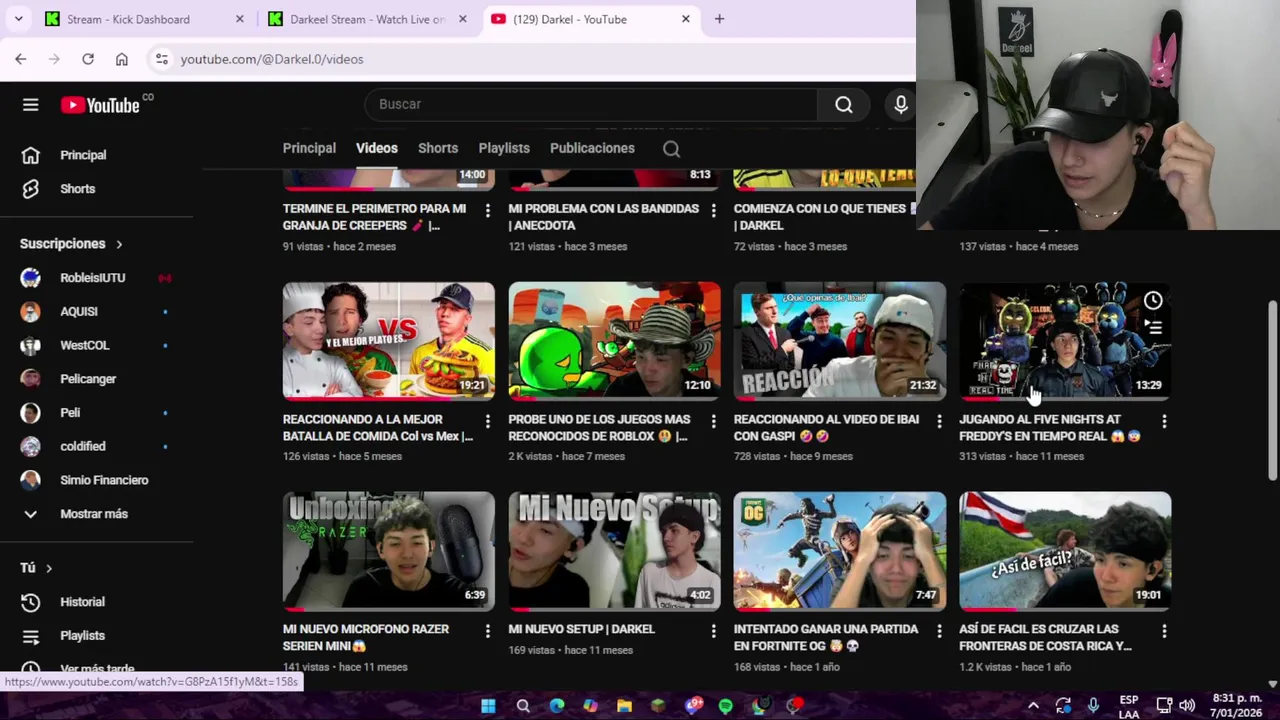Open a new browser tab
Screen dimensions: 1280x720
click(719, 19)
